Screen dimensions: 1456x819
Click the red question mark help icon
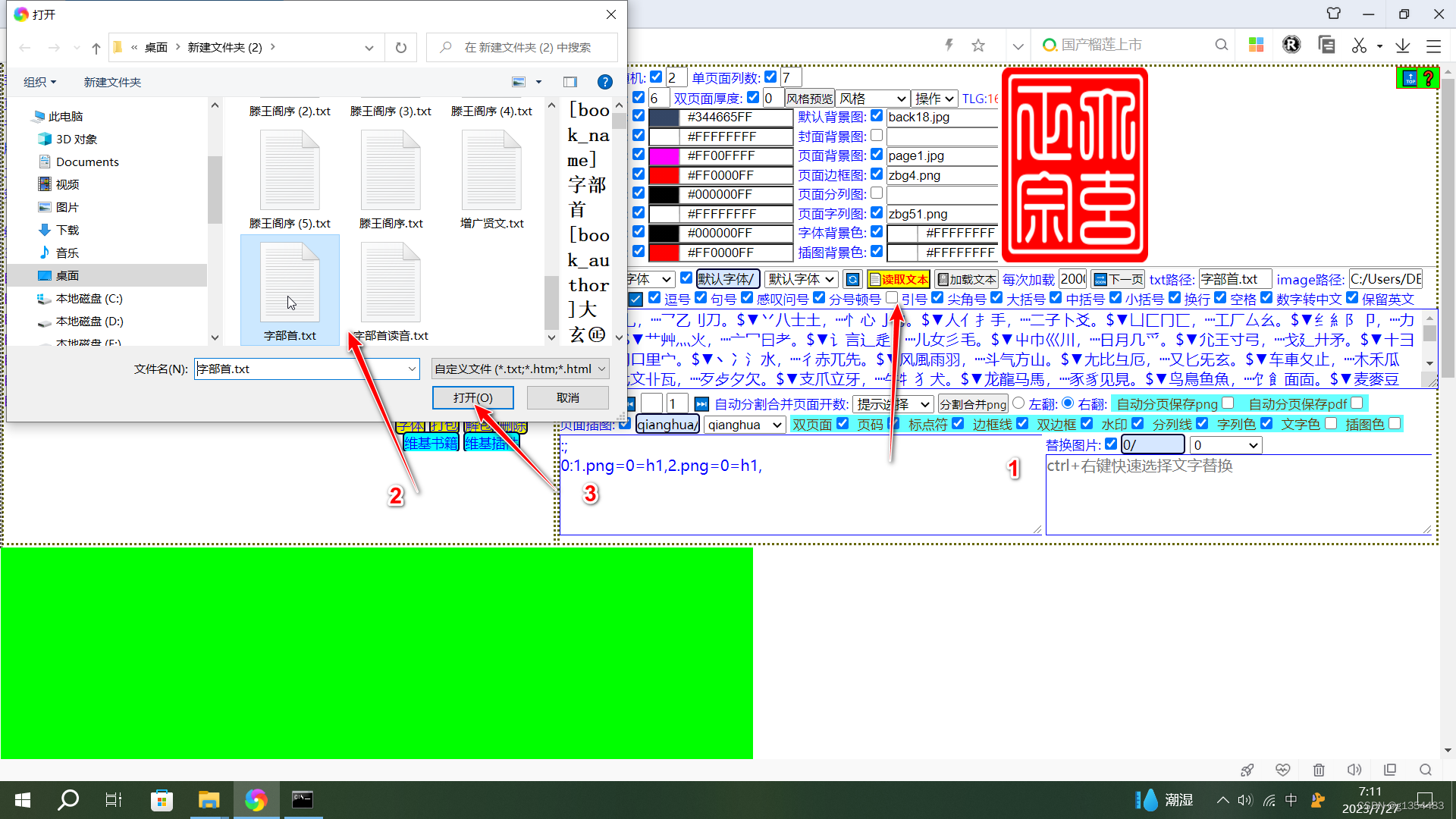(x=1429, y=78)
